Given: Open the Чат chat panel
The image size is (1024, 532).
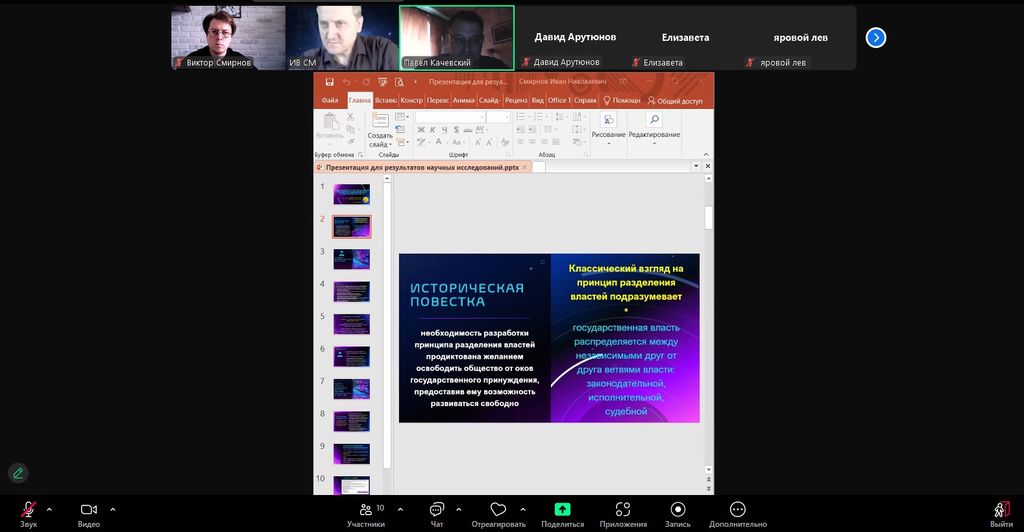Looking at the screenshot, I should point(437,510).
